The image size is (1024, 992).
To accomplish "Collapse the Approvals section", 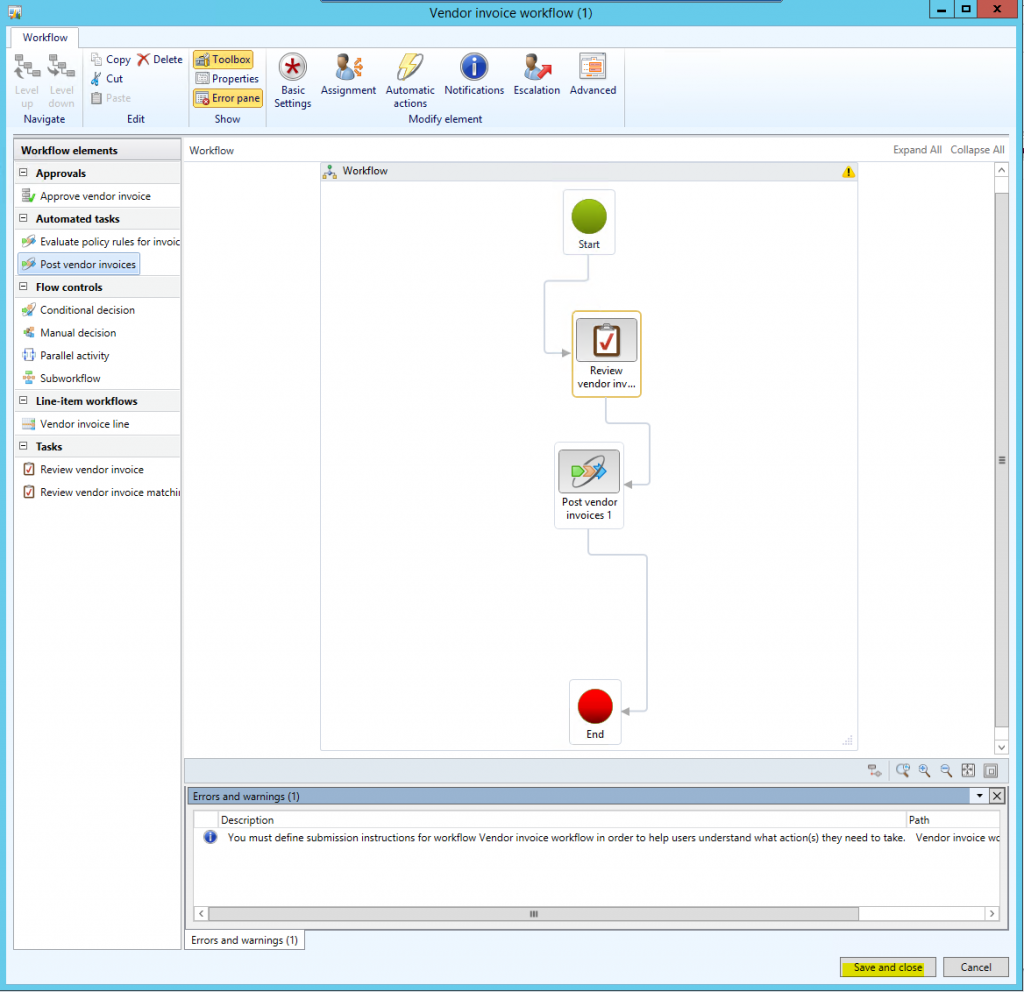I will click(x=22, y=173).
